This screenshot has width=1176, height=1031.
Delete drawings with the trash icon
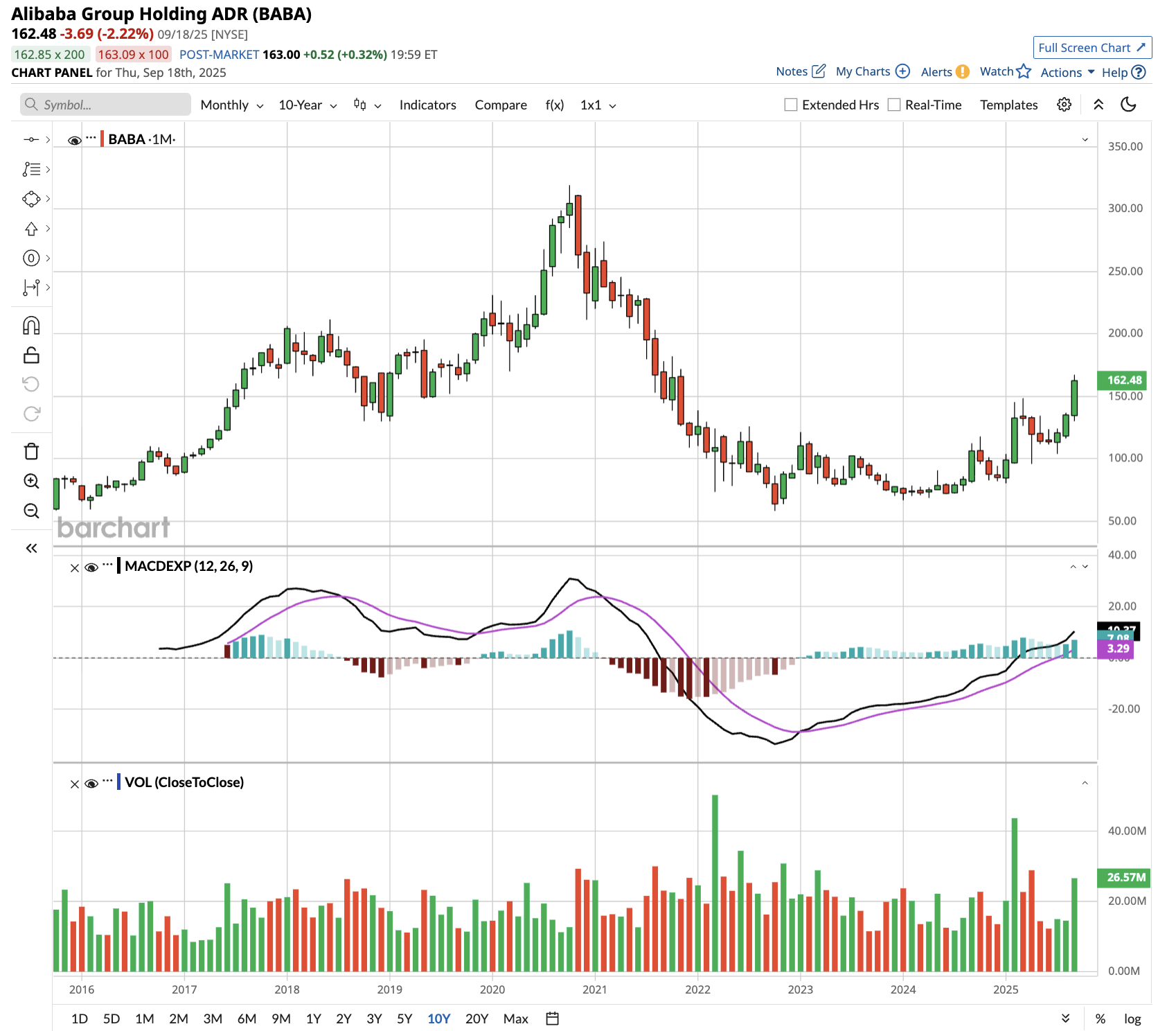click(x=31, y=451)
